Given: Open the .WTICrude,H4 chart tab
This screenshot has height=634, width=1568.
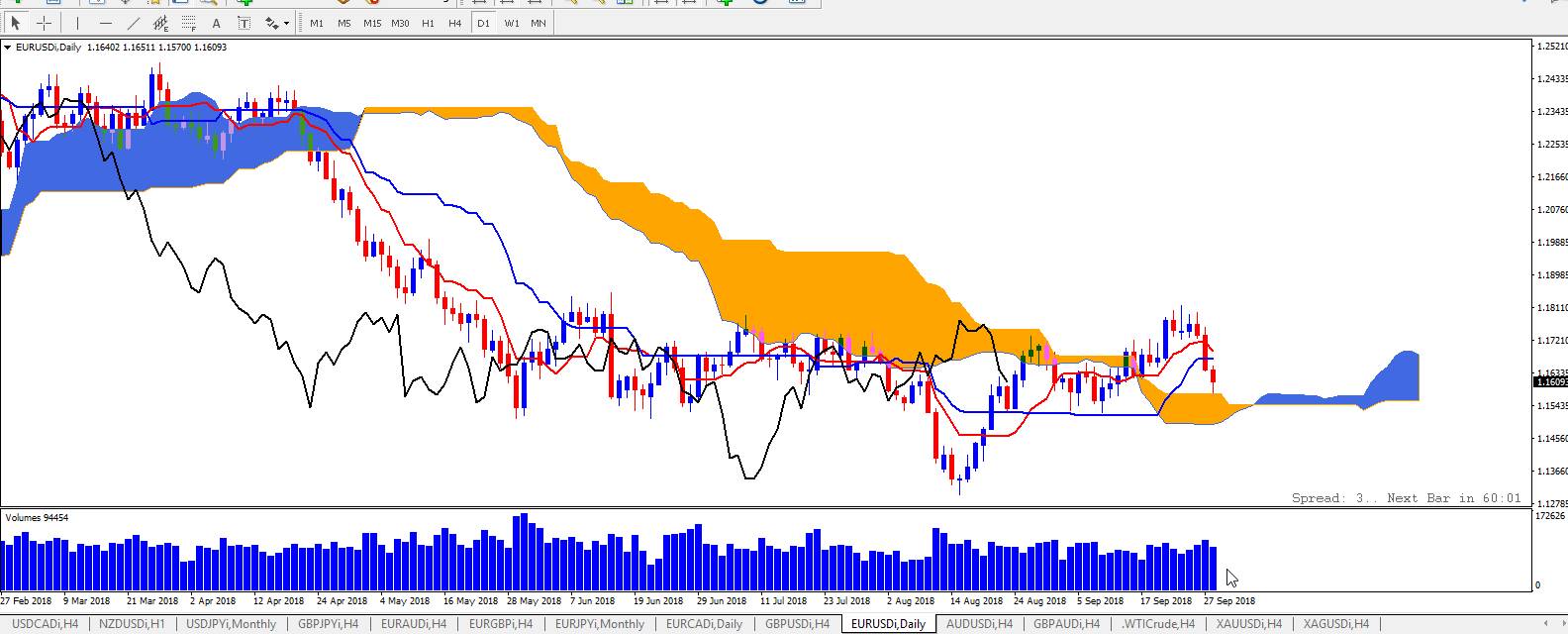Looking at the screenshot, I should (x=1157, y=624).
